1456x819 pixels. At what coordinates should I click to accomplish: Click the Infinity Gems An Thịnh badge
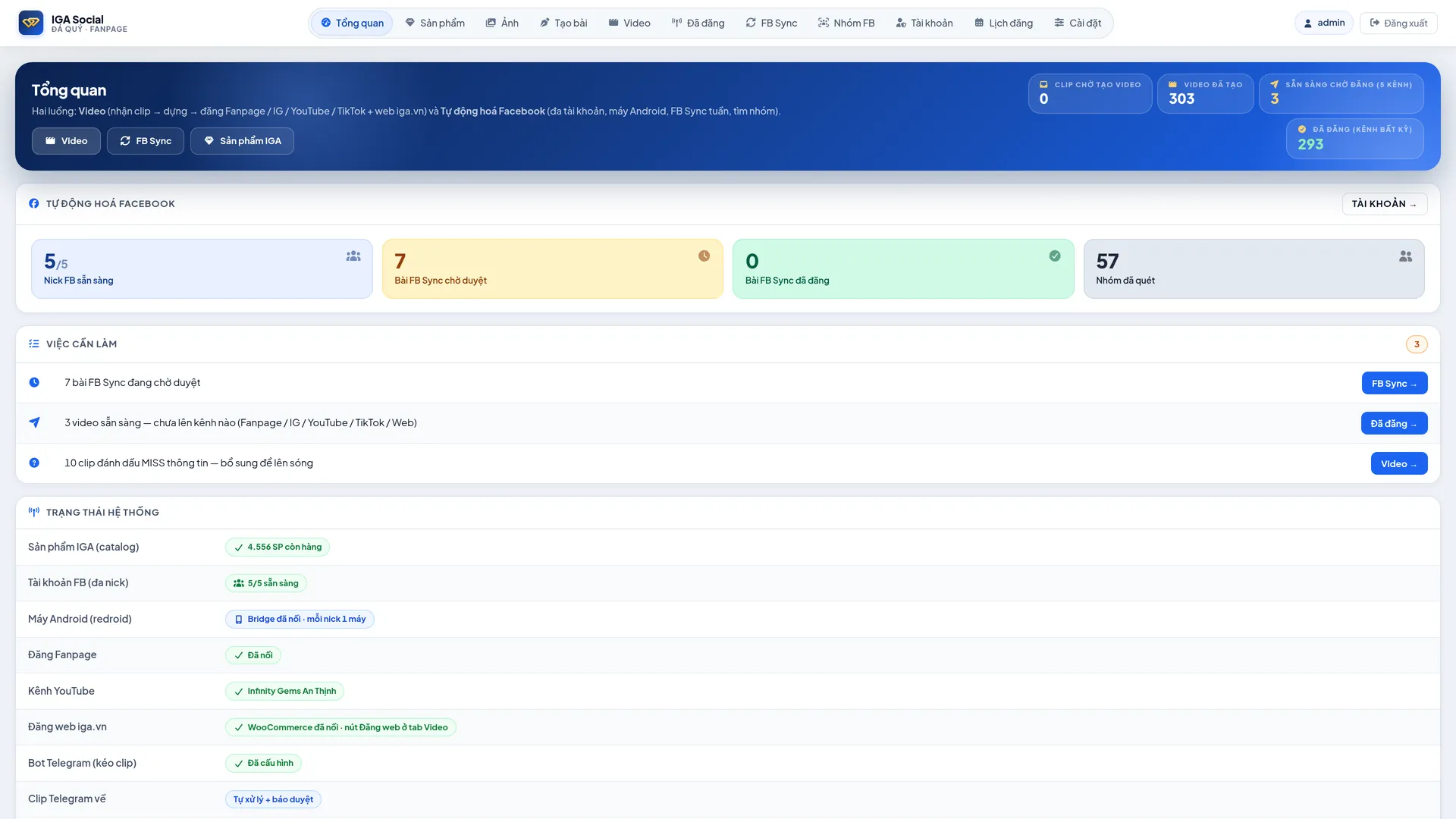tap(284, 692)
